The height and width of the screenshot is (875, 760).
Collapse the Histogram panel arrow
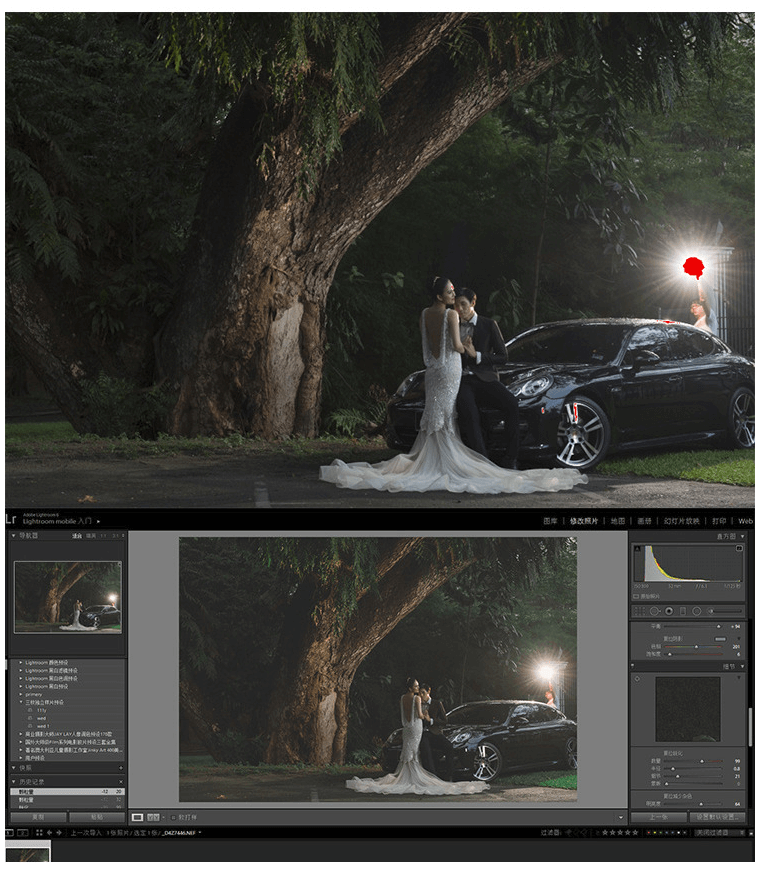tap(743, 536)
